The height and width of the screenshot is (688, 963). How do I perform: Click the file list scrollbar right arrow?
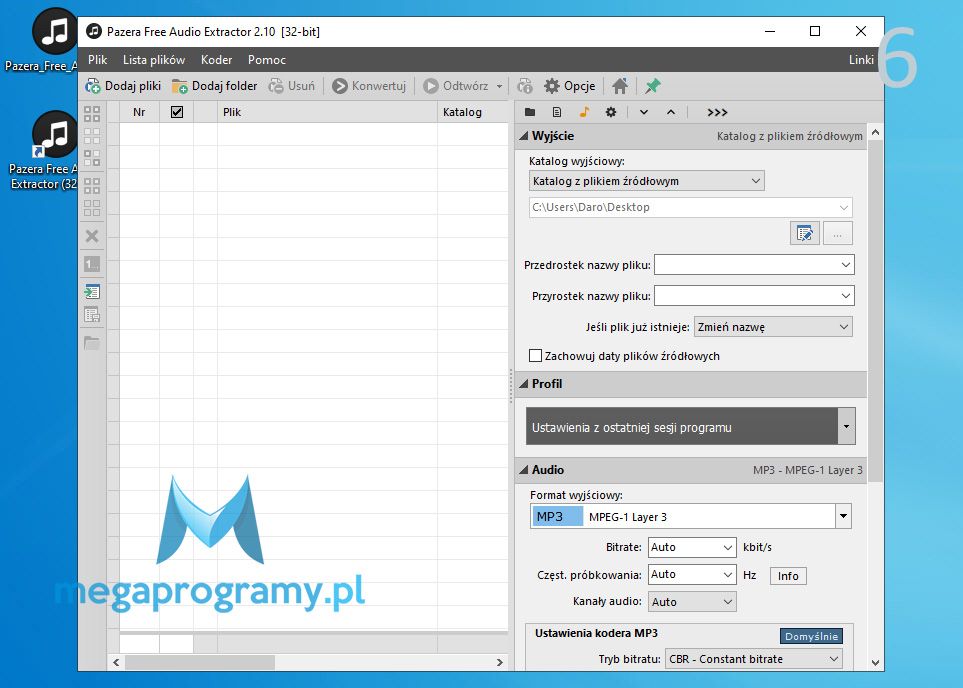499,662
